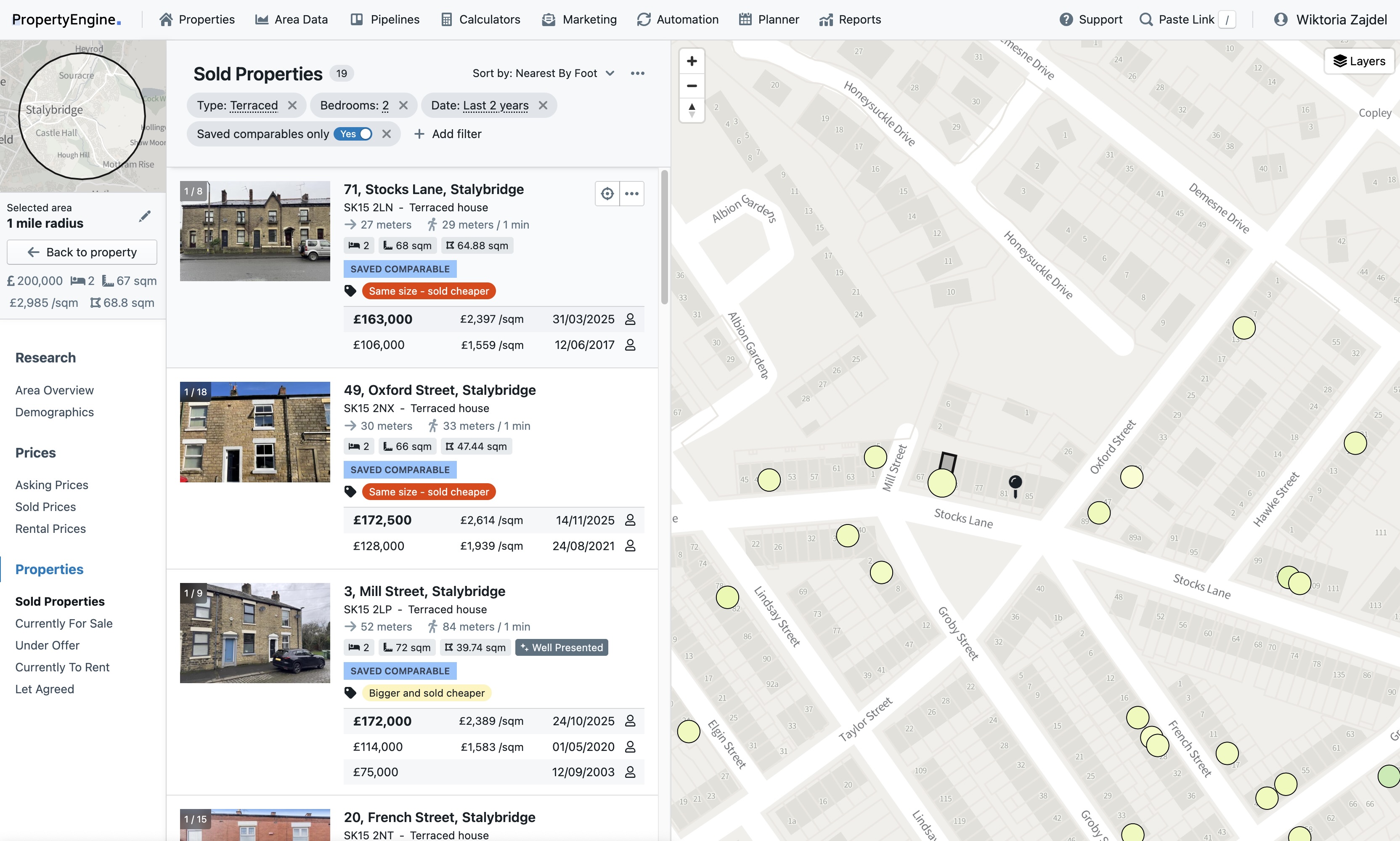Click the black subject property pin

coord(1016,486)
